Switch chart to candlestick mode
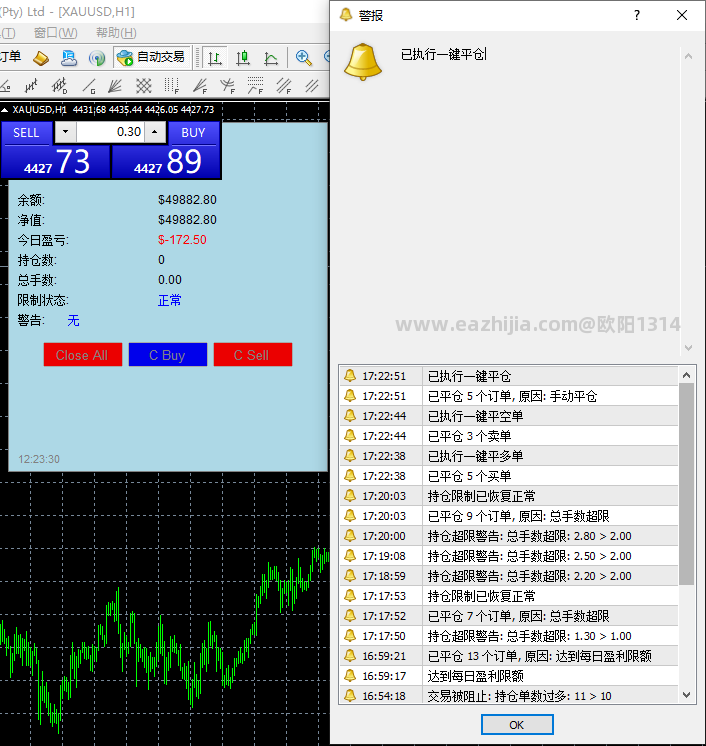The image size is (706, 746). click(x=243, y=58)
